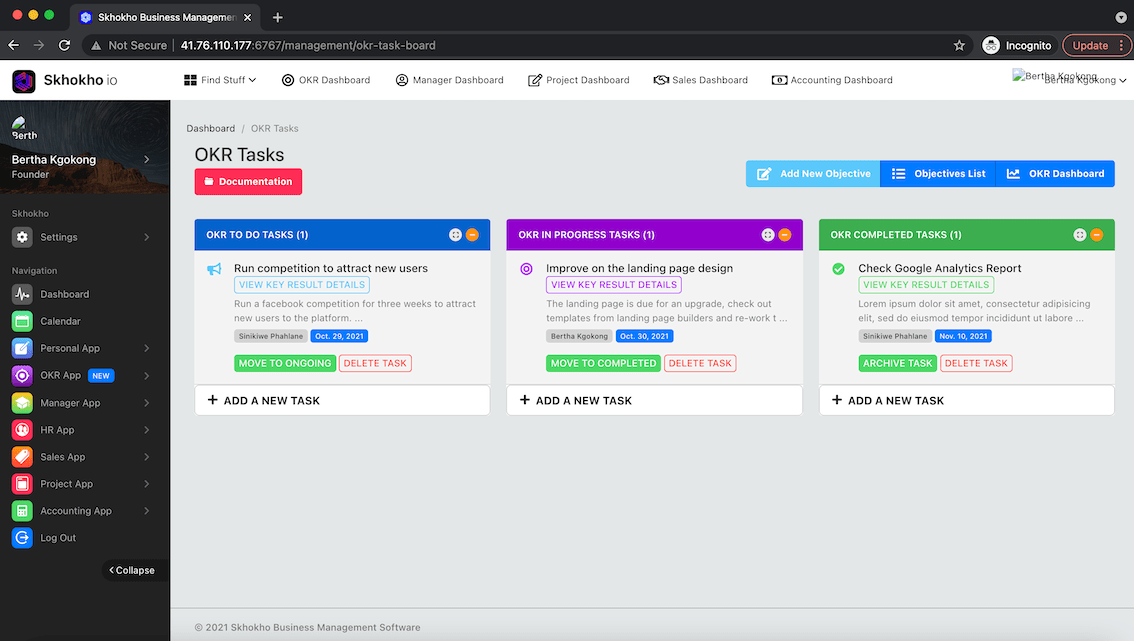Minimize the OKR To Do column with orange icon
1134x641 pixels.
472,234
